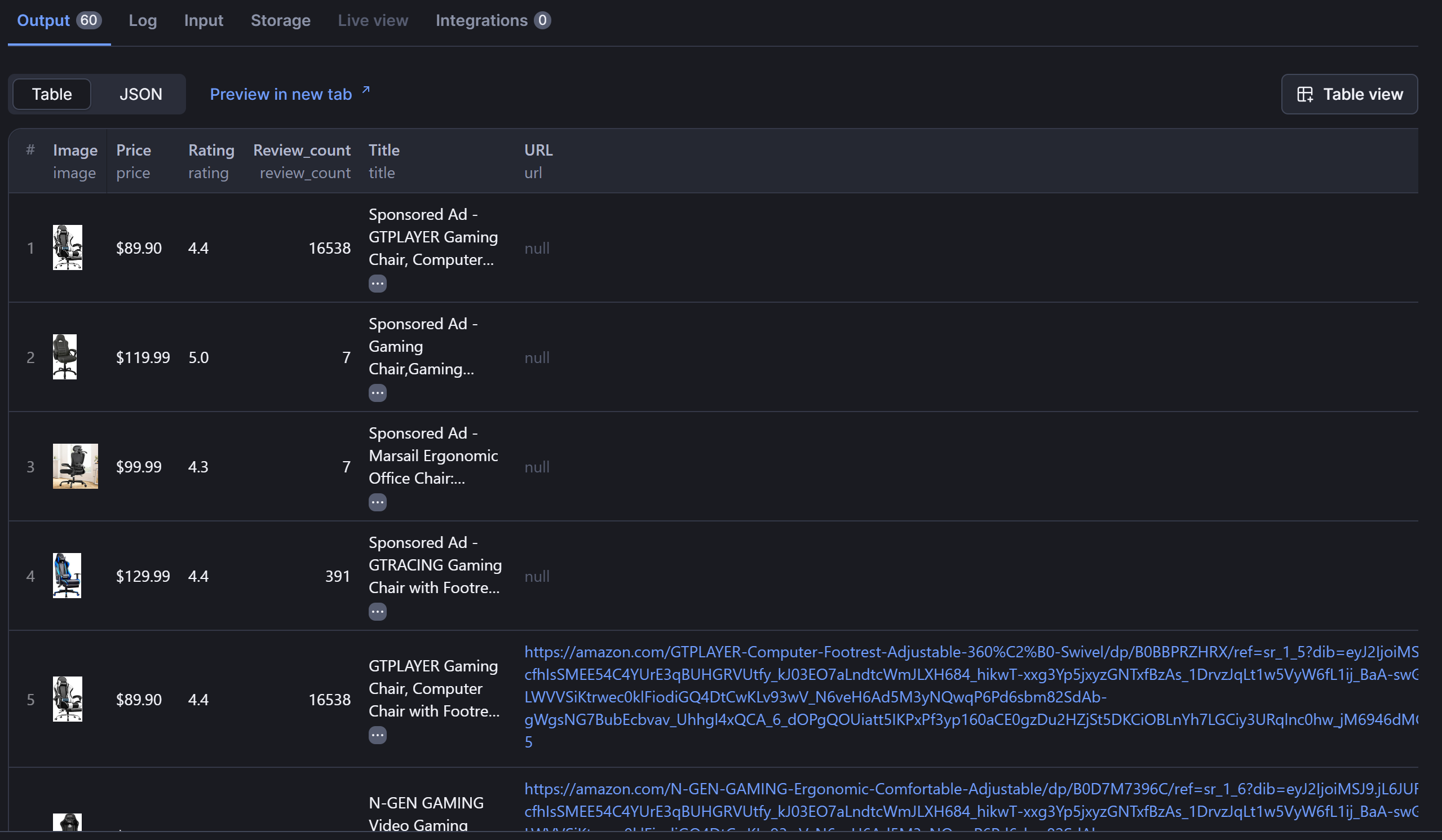This screenshot has width=1442, height=840.
Task: Expand the truncated title in row 2
Action: click(x=377, y=392)
